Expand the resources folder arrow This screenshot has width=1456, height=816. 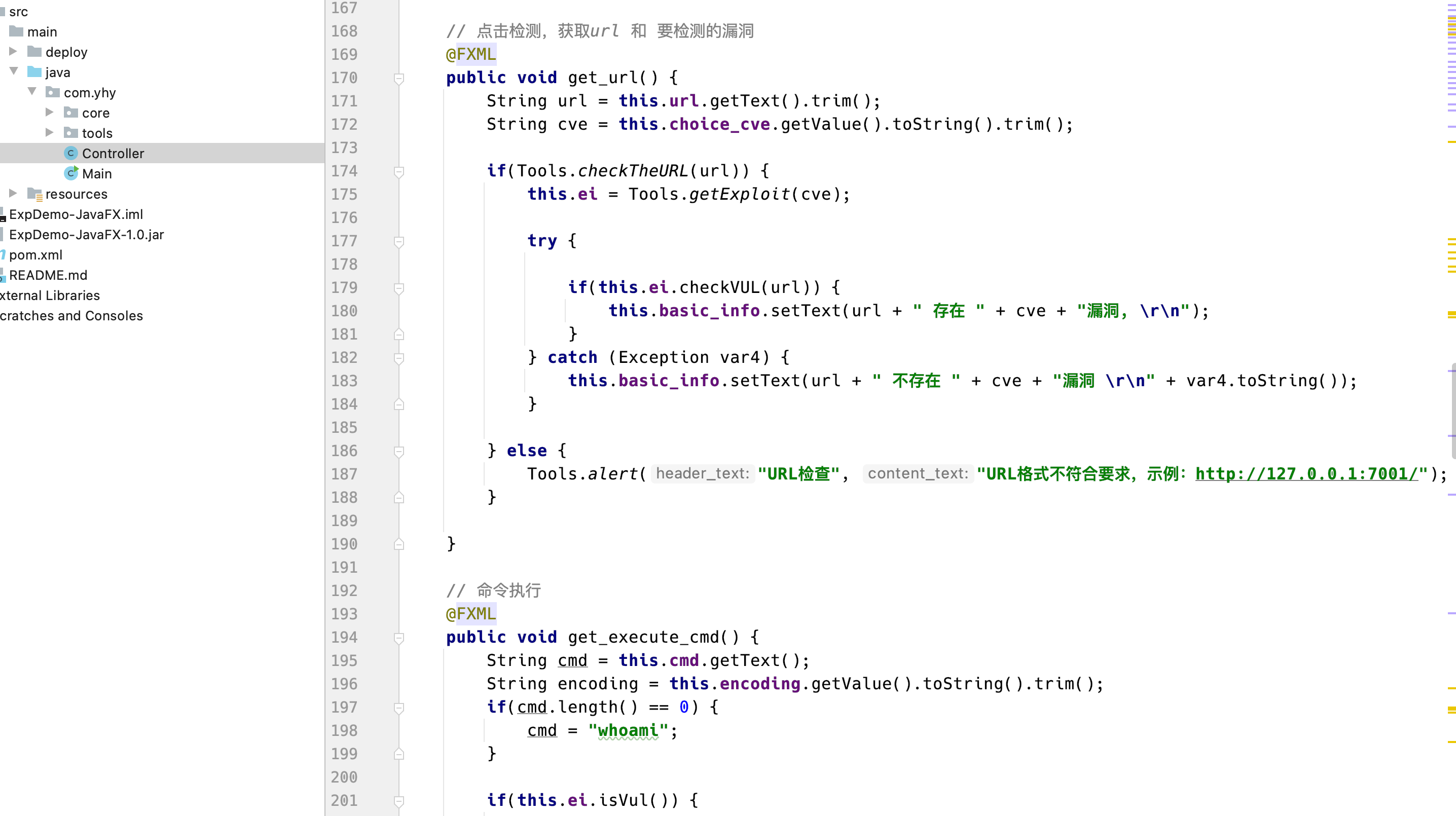tap(13, 193)
